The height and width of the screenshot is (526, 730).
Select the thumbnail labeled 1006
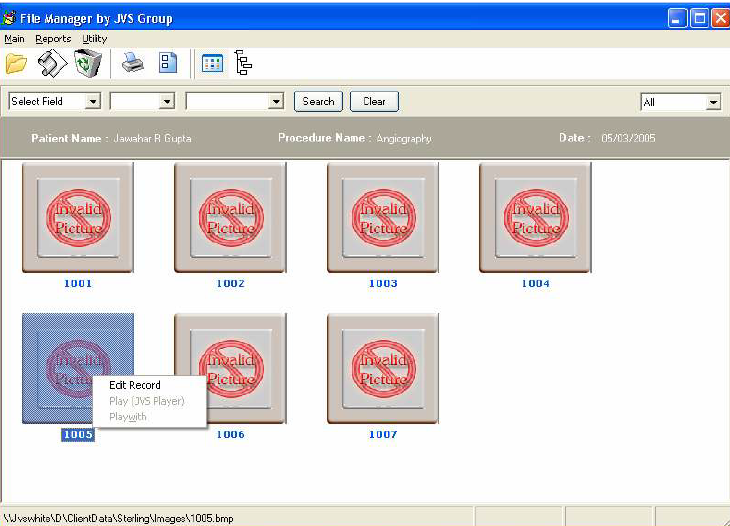[230, 368]
